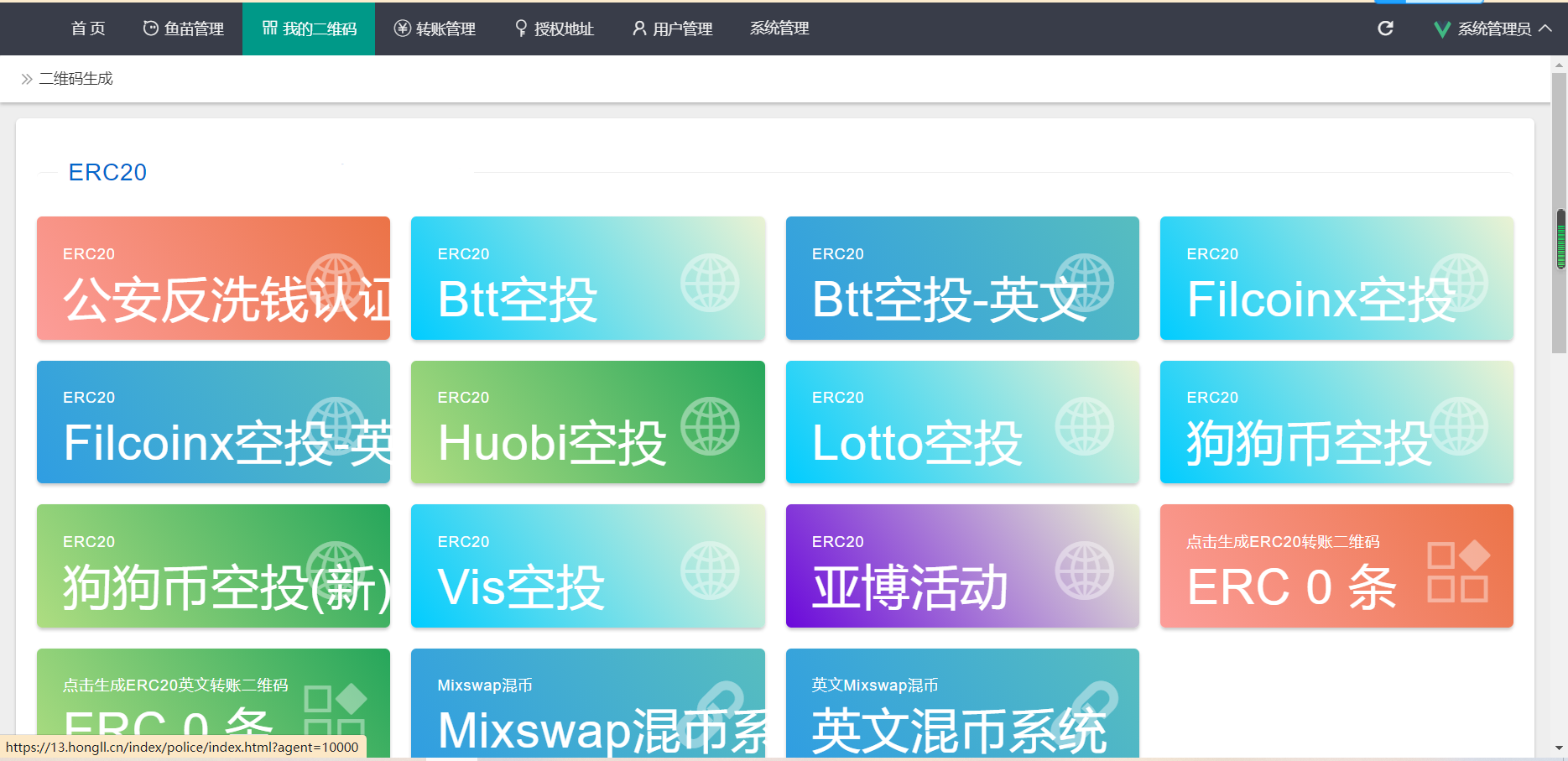Click the QR icon beside 我的二维码
This screenshot has height=761, width=1568.
[x=269, y=29]
